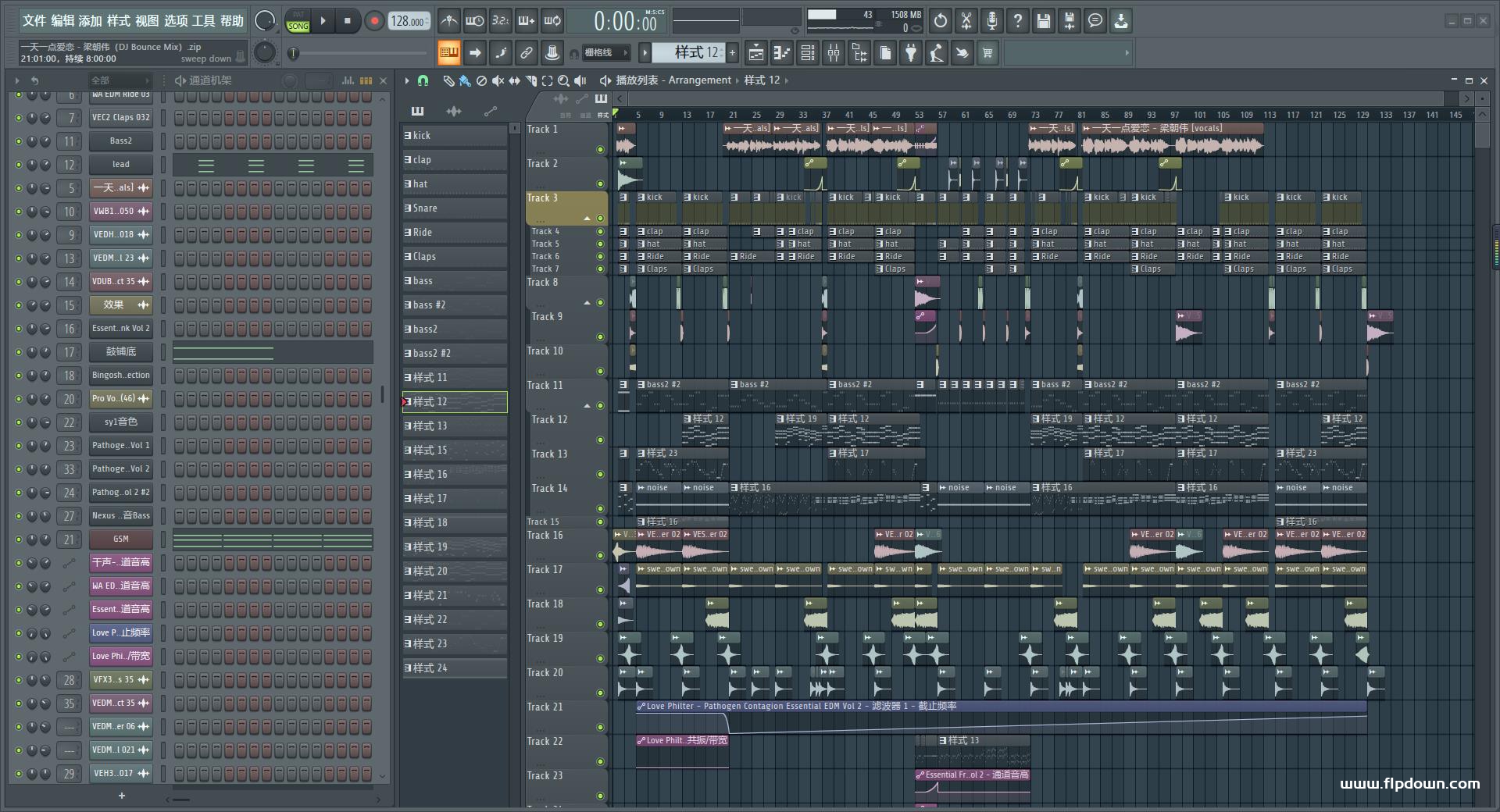Screen dimensions: 1500x812
Task: Select the playlist Delete tool
Action: 482,80
